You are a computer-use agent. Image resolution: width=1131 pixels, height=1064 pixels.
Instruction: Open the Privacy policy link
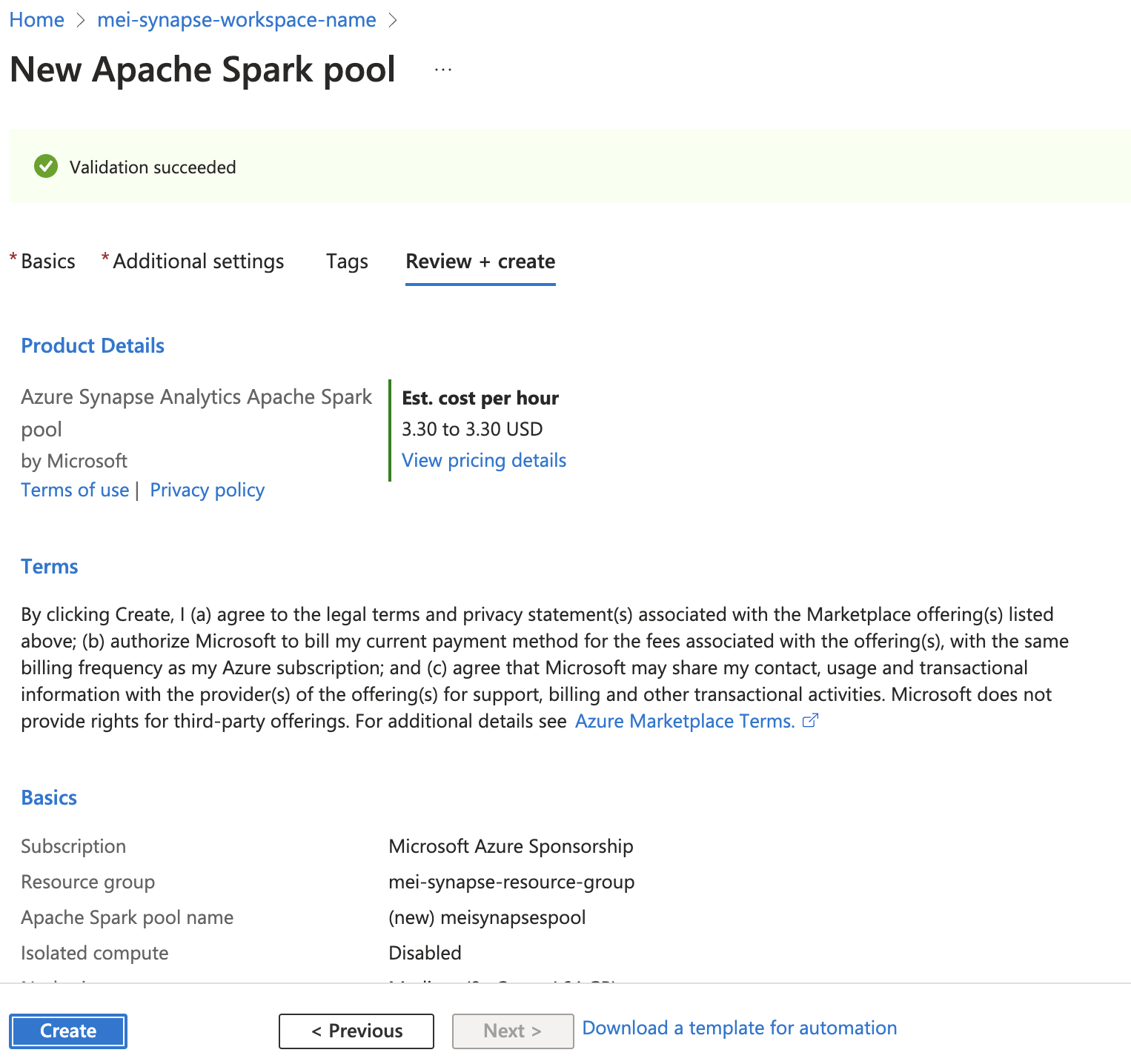(x=207, y=489)
